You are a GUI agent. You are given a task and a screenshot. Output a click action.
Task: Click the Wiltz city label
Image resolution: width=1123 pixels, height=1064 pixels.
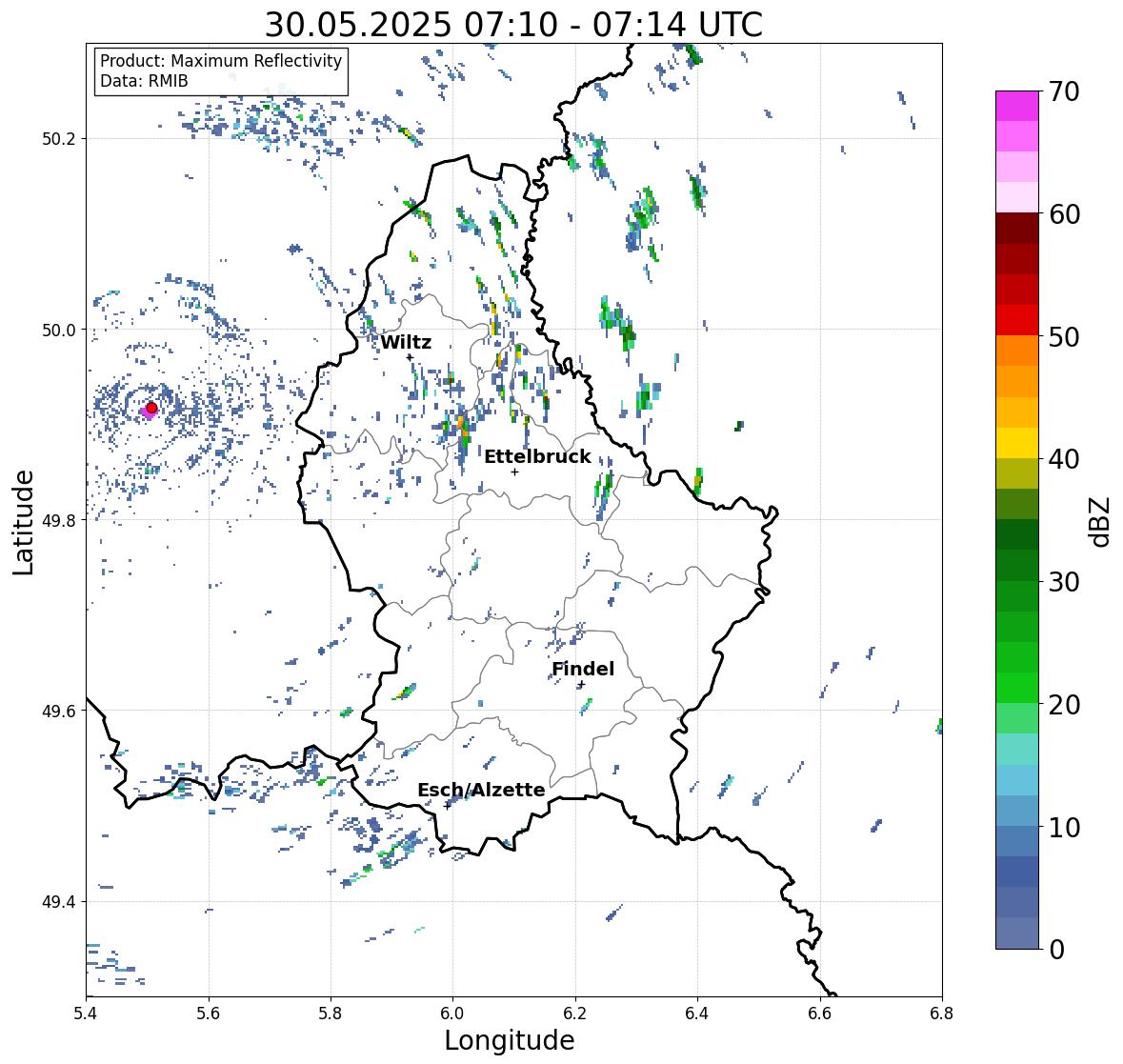406,342
